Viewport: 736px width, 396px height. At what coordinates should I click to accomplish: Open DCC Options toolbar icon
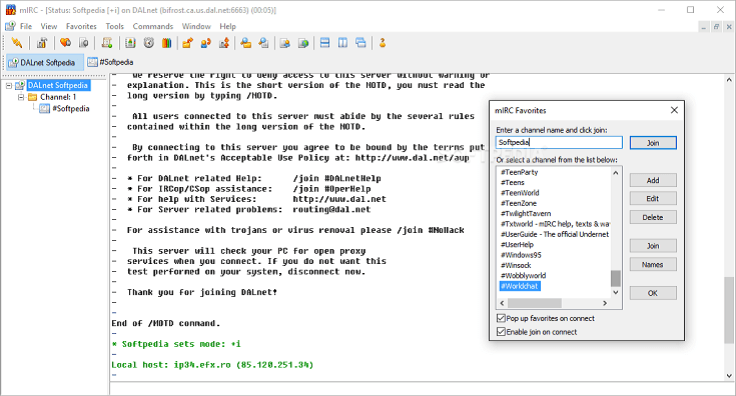click(x=224, y=43)
